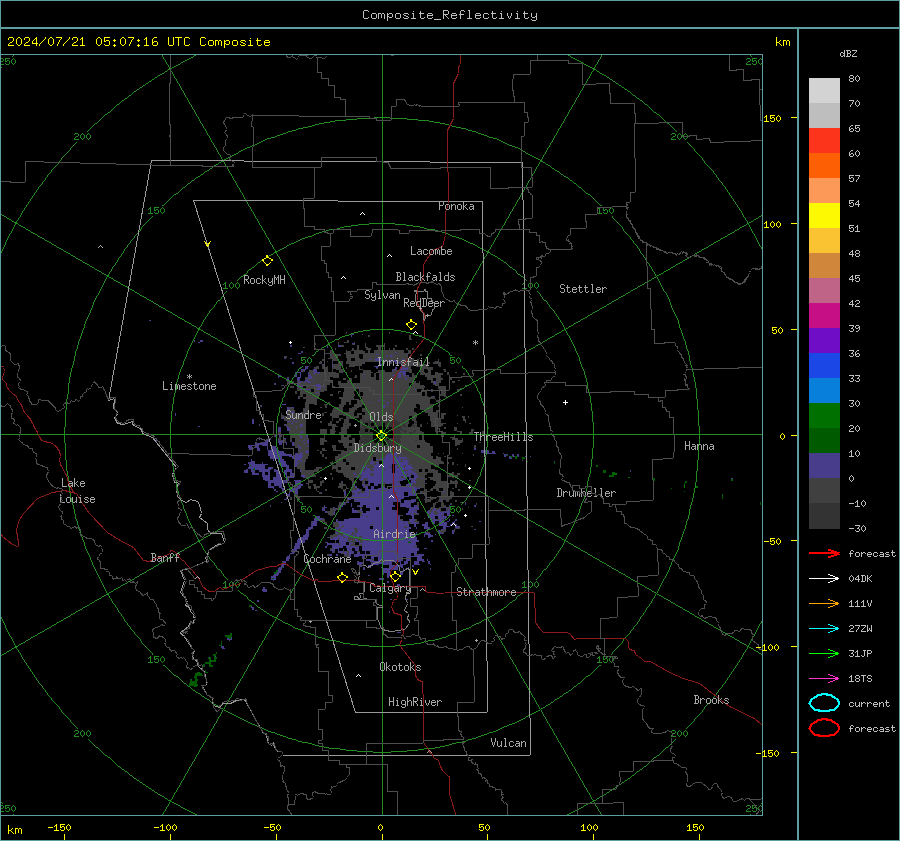This screenshot has width=900, height=841.
Task: Click the orange 111V arrow in legend
Action: click(x=824, y=603)
